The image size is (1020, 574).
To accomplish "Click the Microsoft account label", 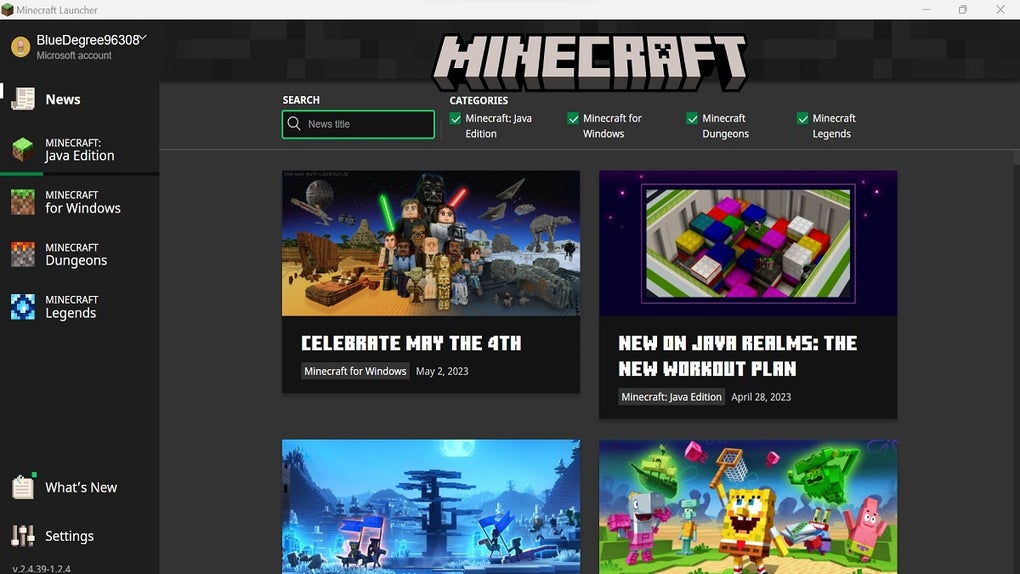I will point(74,55).
